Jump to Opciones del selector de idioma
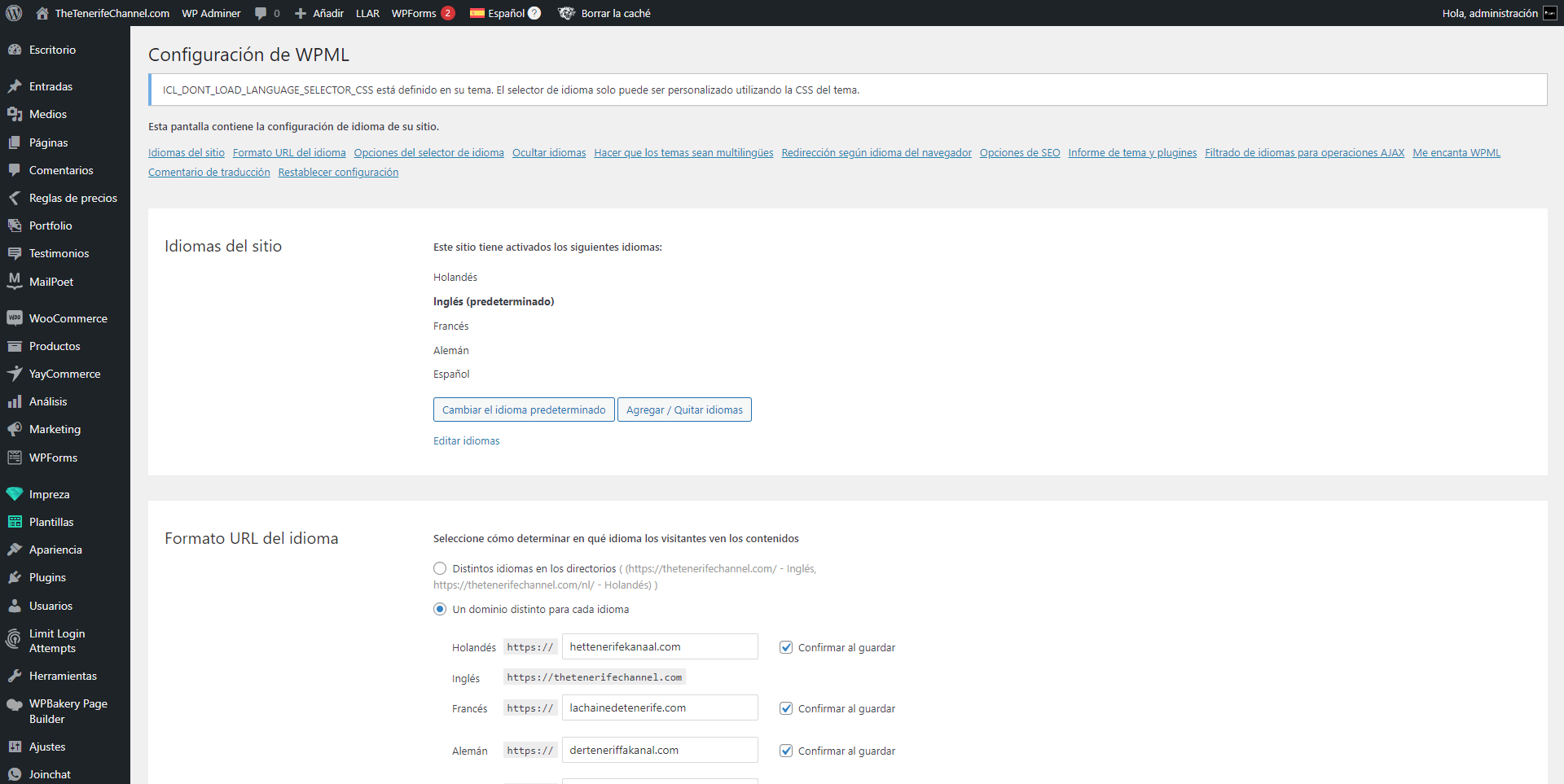The image size is (1564, 784). 428,152
